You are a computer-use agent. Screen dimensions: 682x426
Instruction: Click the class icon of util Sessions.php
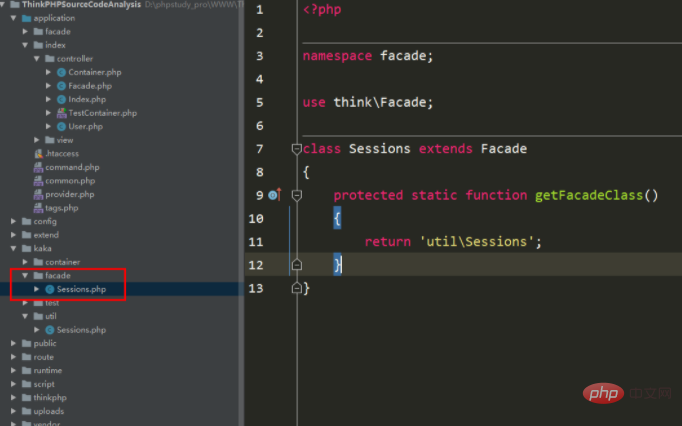pos(50,329)
